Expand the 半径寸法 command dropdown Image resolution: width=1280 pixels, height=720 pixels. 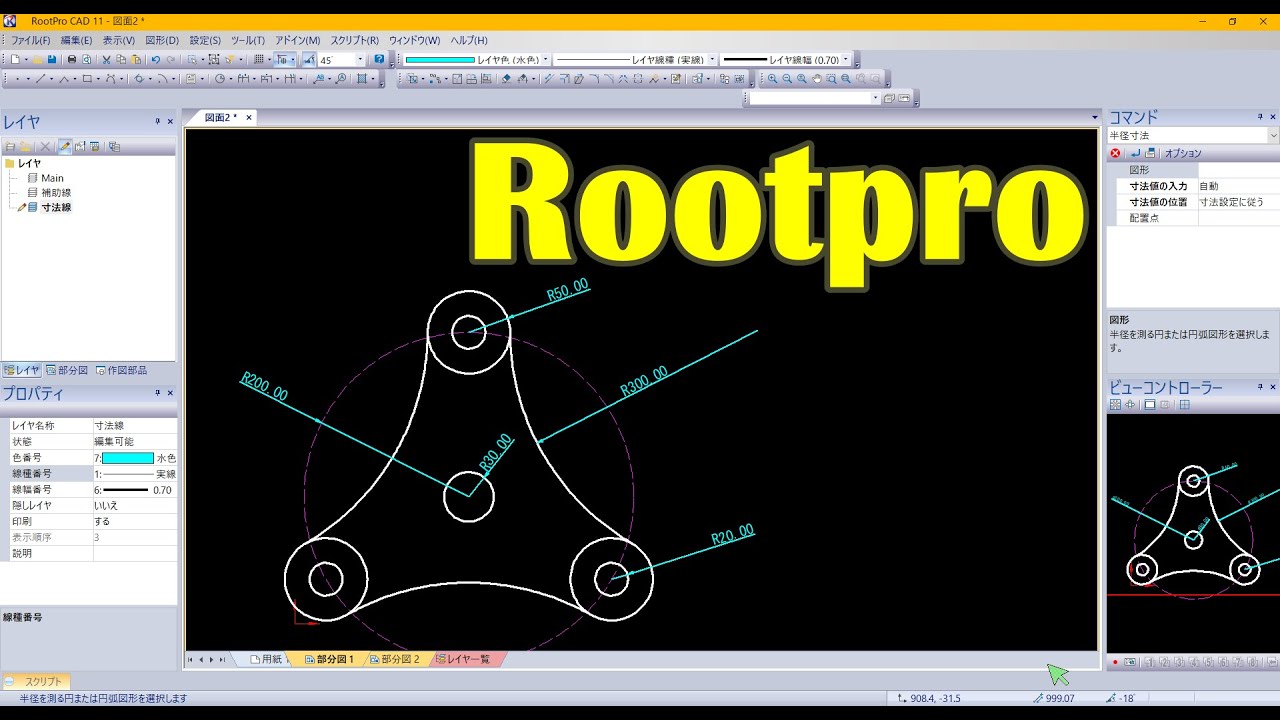[1273, 135]
